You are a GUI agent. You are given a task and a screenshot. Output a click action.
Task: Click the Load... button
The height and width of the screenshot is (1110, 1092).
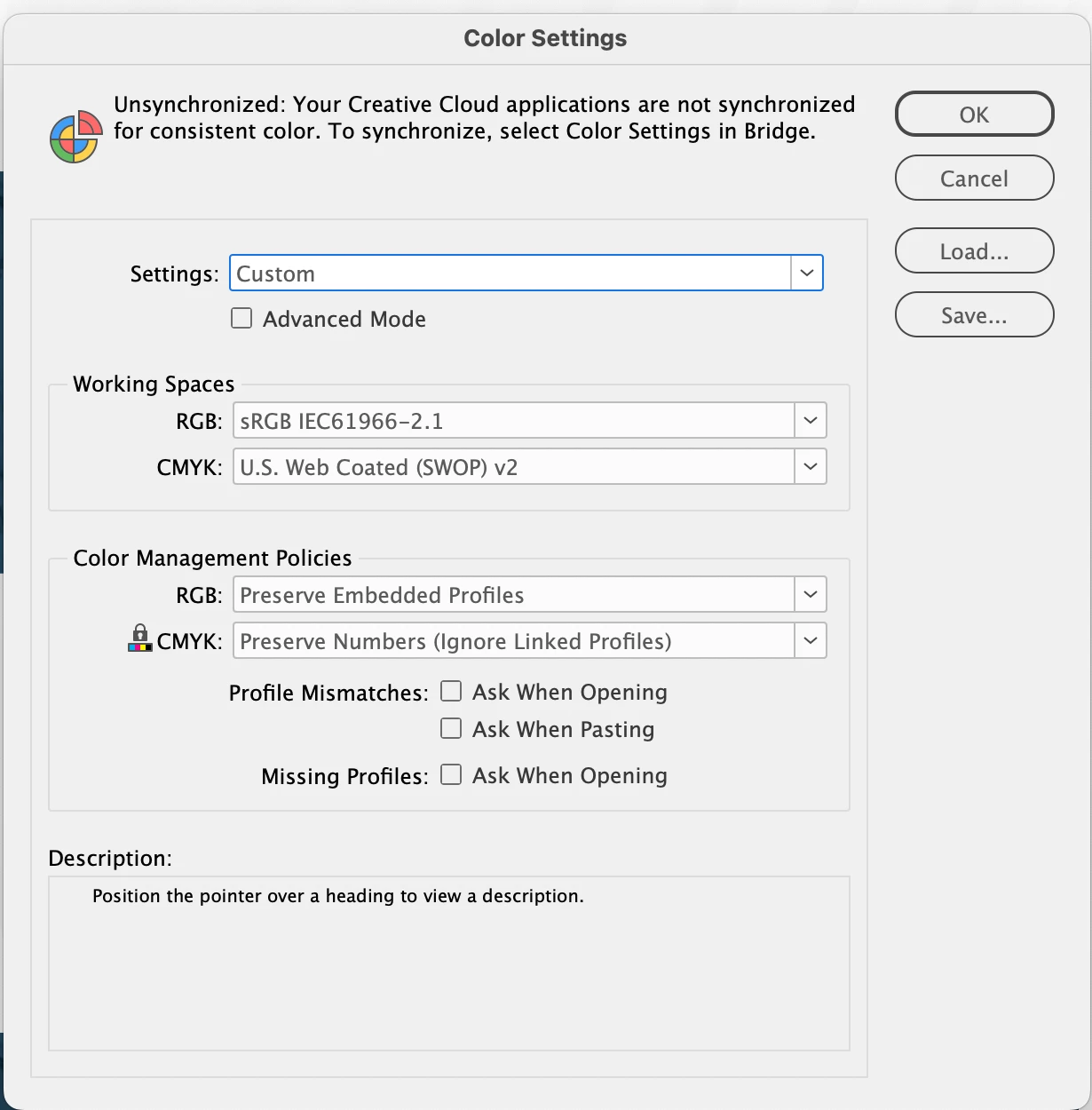(974, 250)
